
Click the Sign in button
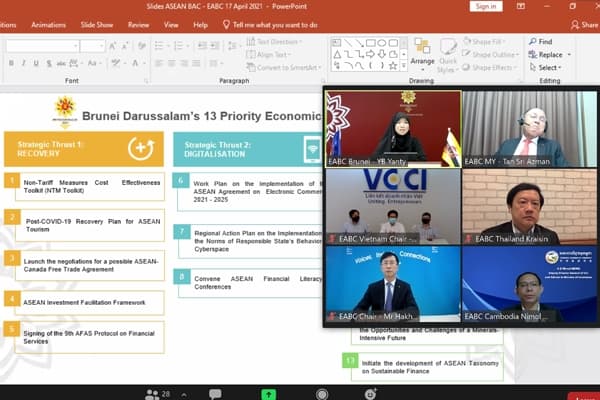coord(485,6)
